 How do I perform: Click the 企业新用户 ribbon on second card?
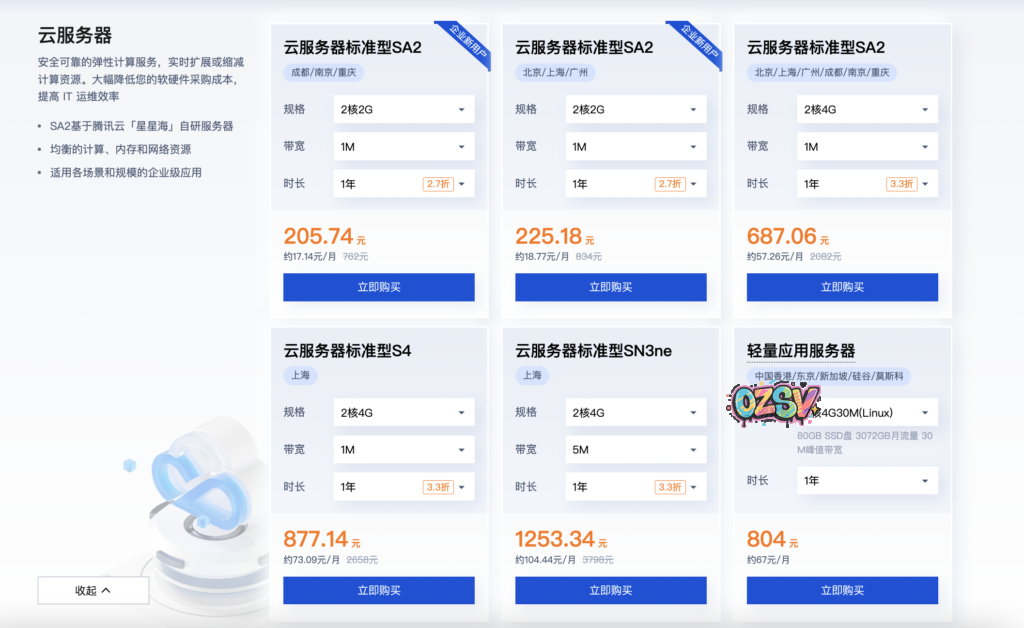click(699, 44)
